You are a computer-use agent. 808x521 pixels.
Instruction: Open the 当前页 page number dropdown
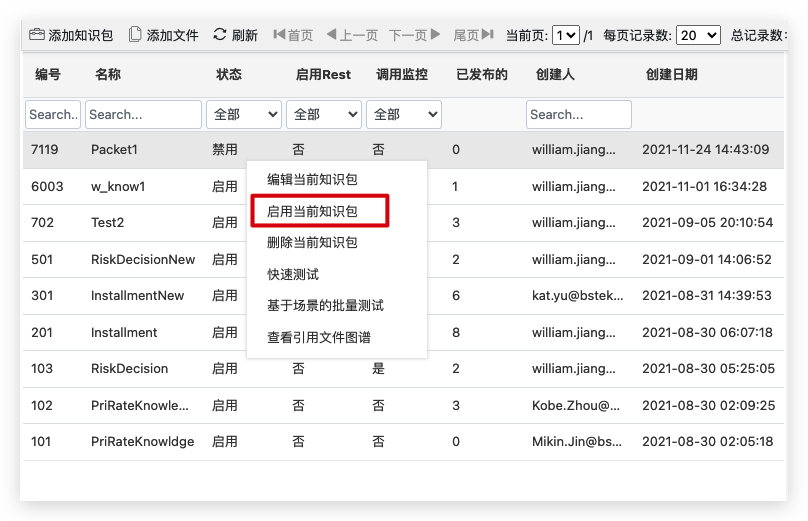point(566,35)
